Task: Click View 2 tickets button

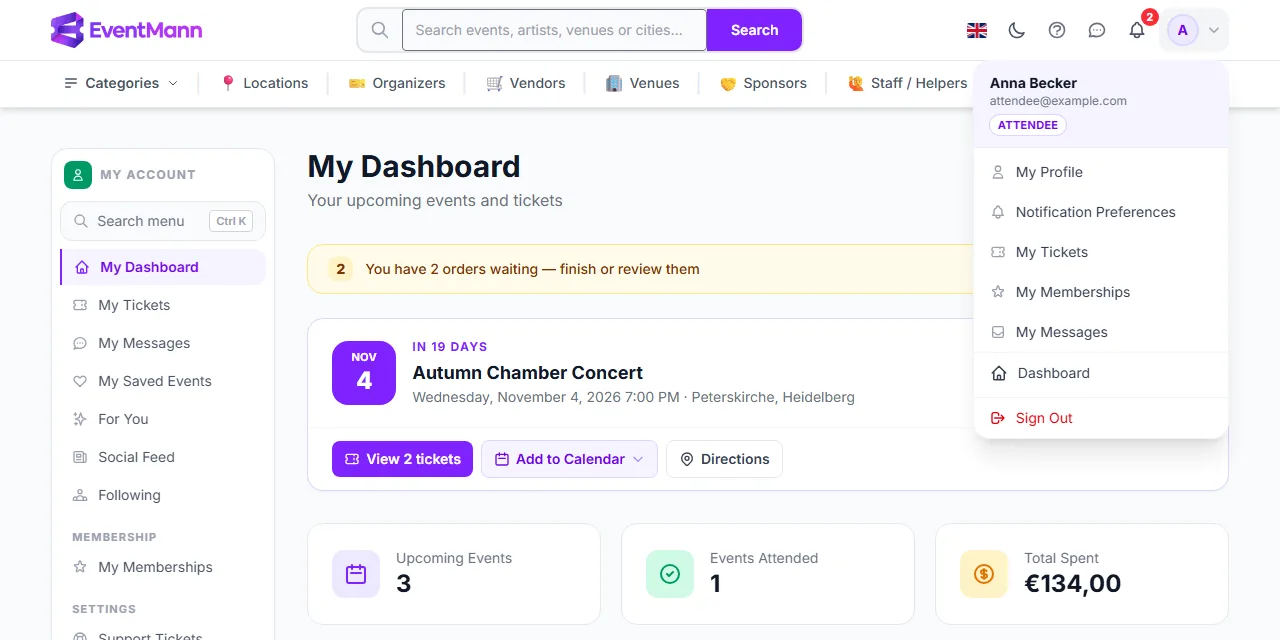Action: (402, 459)
